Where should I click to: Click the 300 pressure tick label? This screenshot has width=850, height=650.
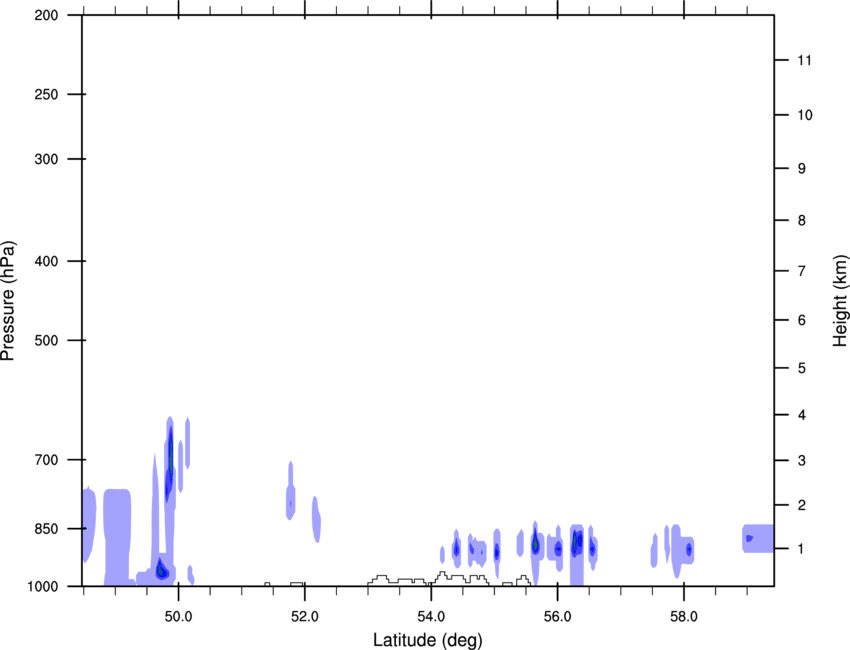point(46,159)
